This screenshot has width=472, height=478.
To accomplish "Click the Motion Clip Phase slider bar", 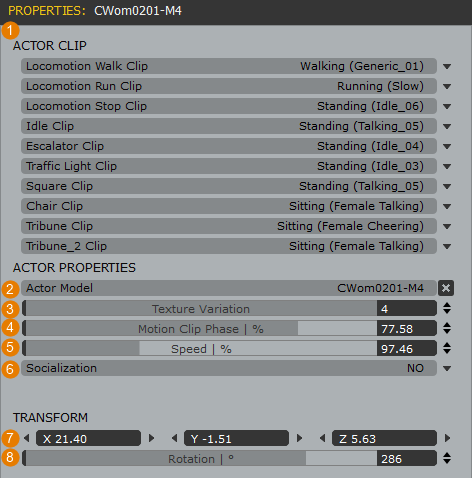I will tap(201, 328).
